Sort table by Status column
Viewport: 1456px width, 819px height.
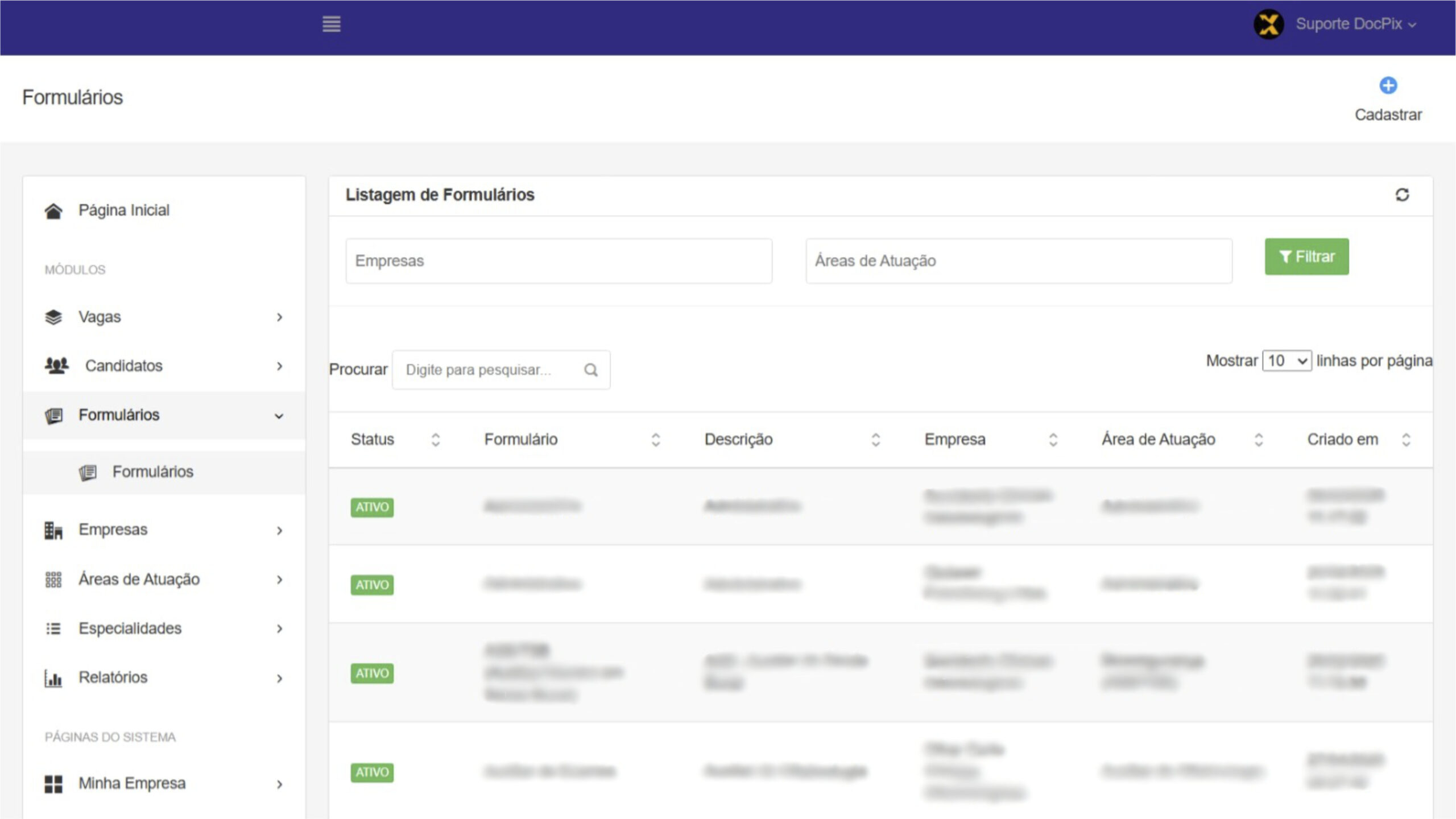435,440
